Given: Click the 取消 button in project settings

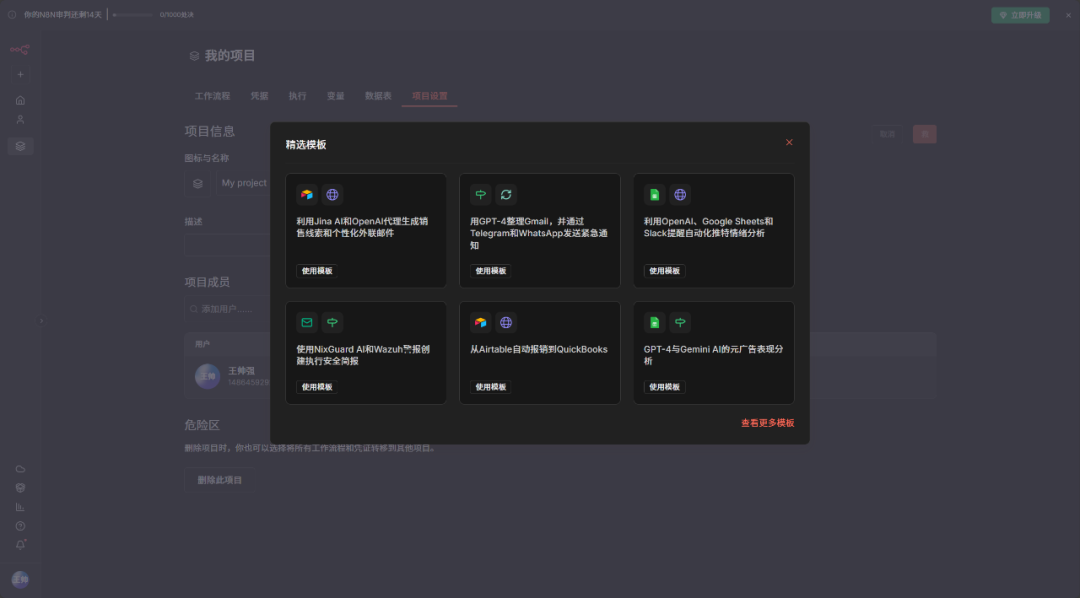Looking at the screenshot, I should 887,134.
